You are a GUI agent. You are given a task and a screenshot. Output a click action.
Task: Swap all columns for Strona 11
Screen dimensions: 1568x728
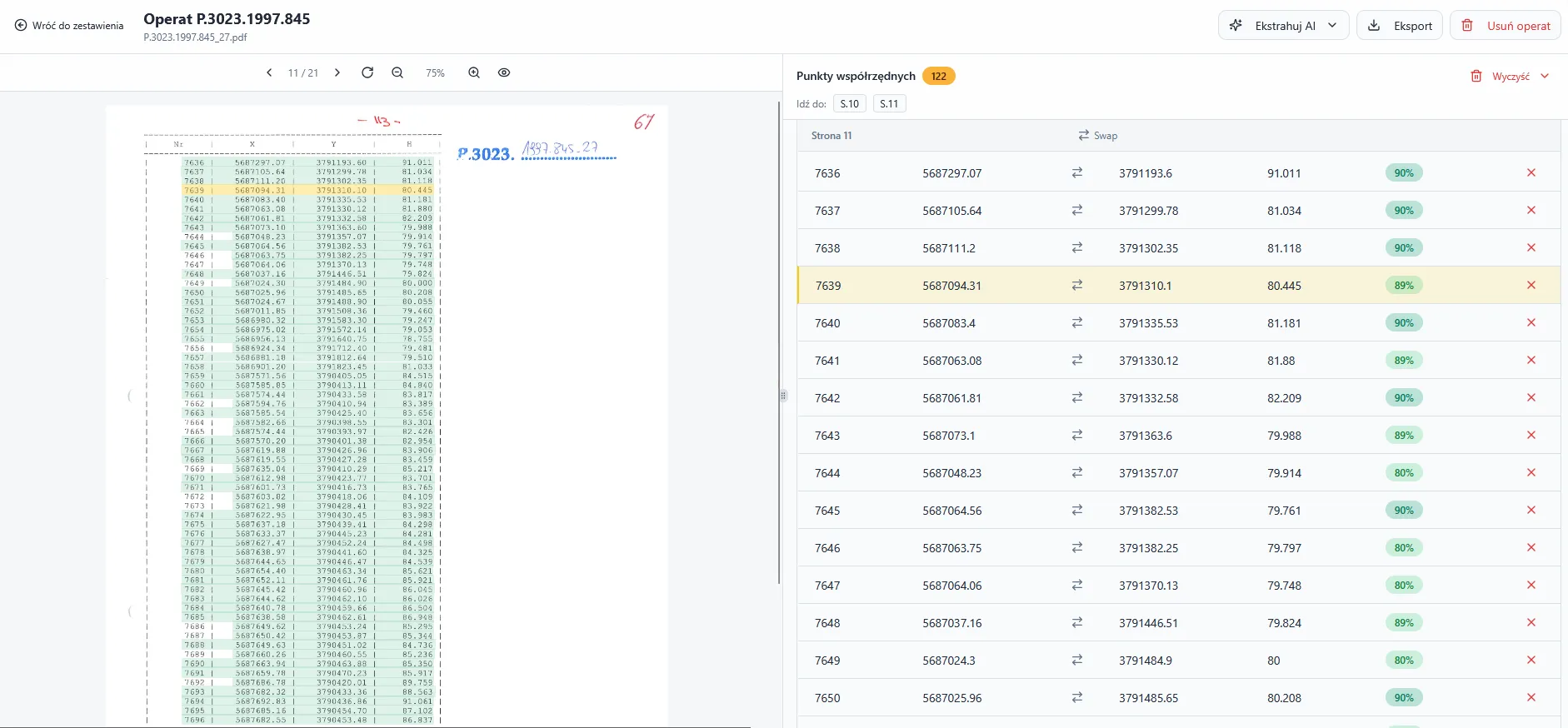[x=1098, y=136]
